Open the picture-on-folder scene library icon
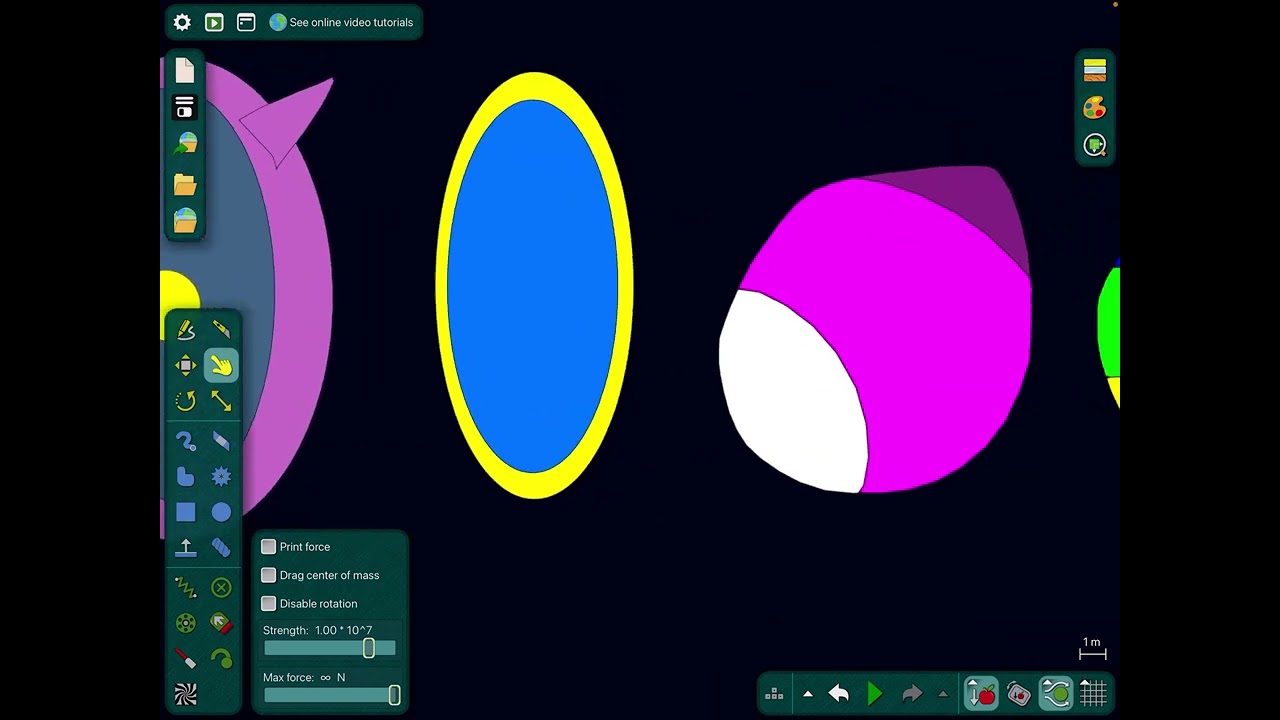Image resolution: width=1280 pixels, height=720 pixels. coord(185,220)
